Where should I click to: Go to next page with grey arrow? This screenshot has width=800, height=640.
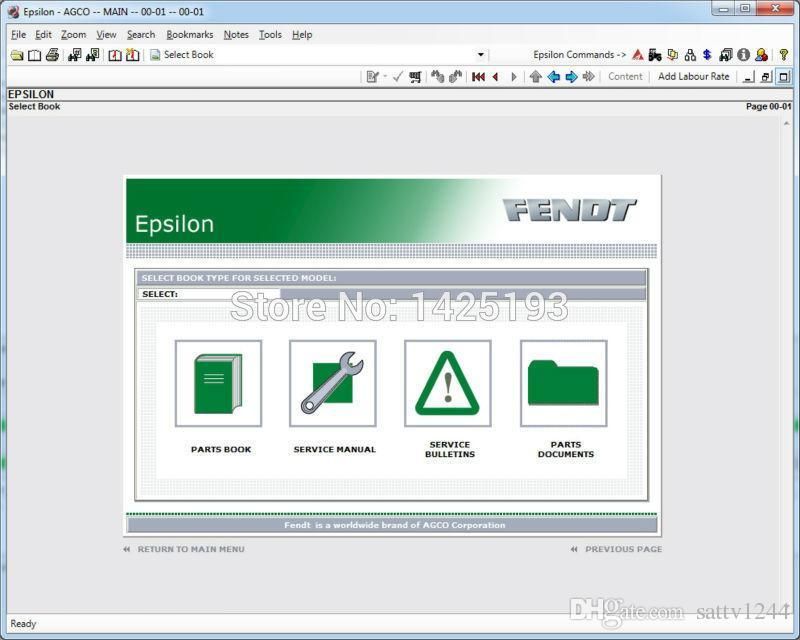pyautogui.click(x=514, y=77)
